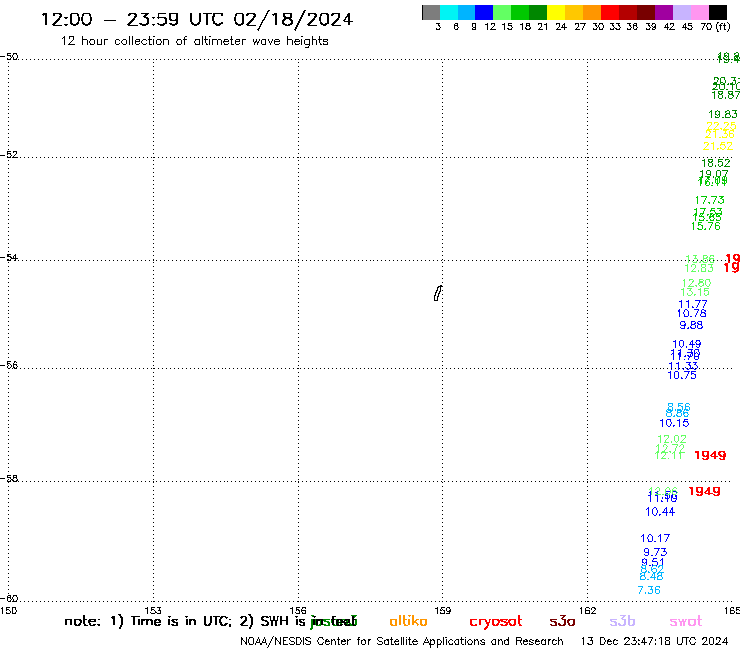Screen dimensions: 740x650
Task: Click wave height value 12.83
Action: click(x=699, y=268)
